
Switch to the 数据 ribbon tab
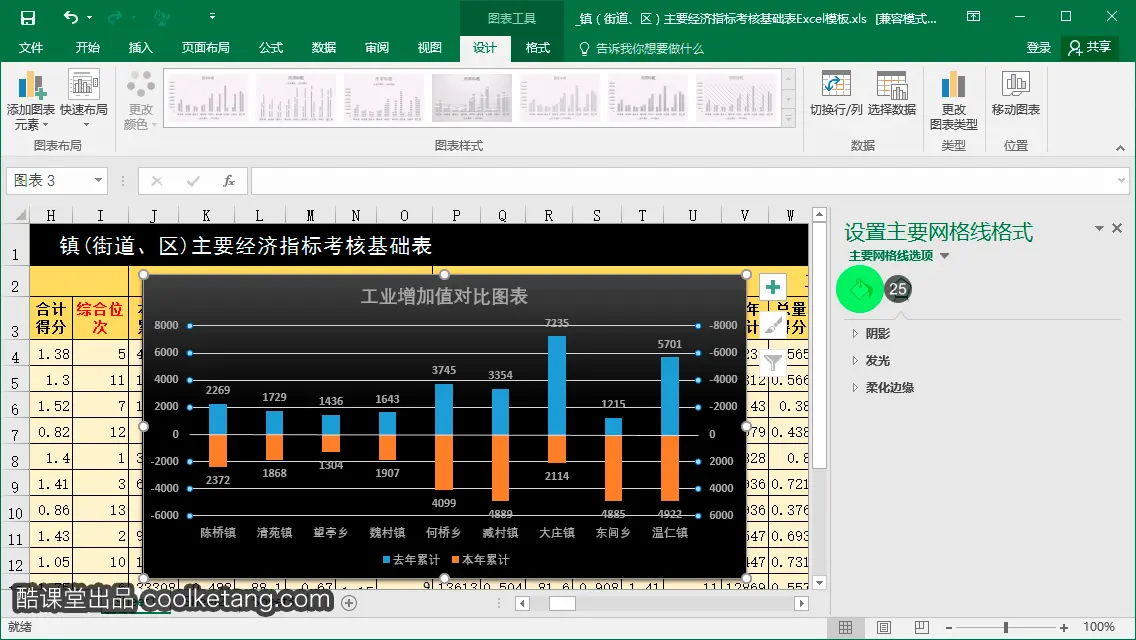pos(324,48)
